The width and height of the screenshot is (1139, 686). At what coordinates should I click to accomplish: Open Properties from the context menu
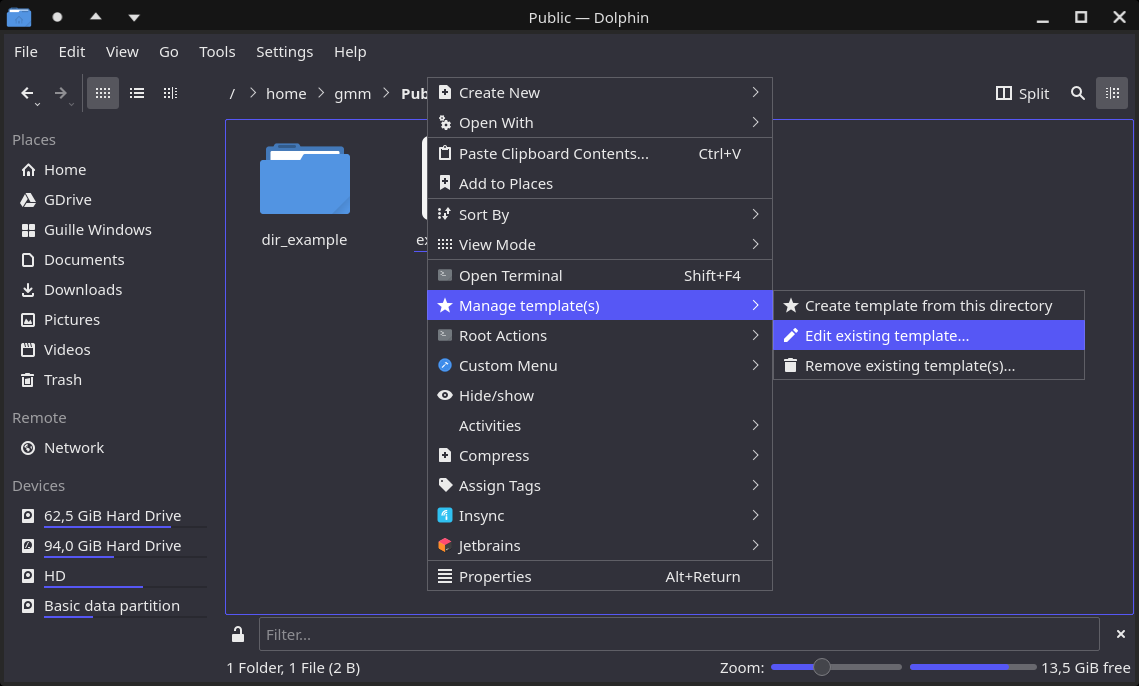(x=599, y=576)
